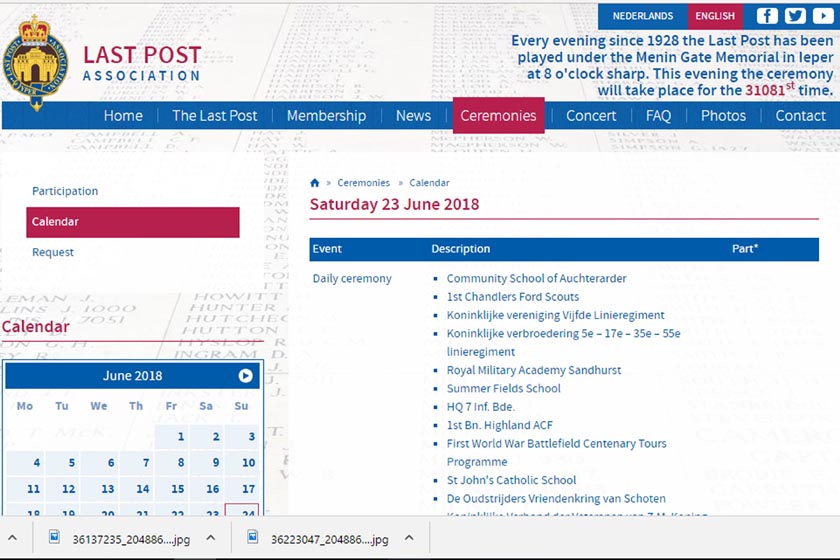Click the June 2018 calendar header
Screen dimensions: 840x560
132,376
